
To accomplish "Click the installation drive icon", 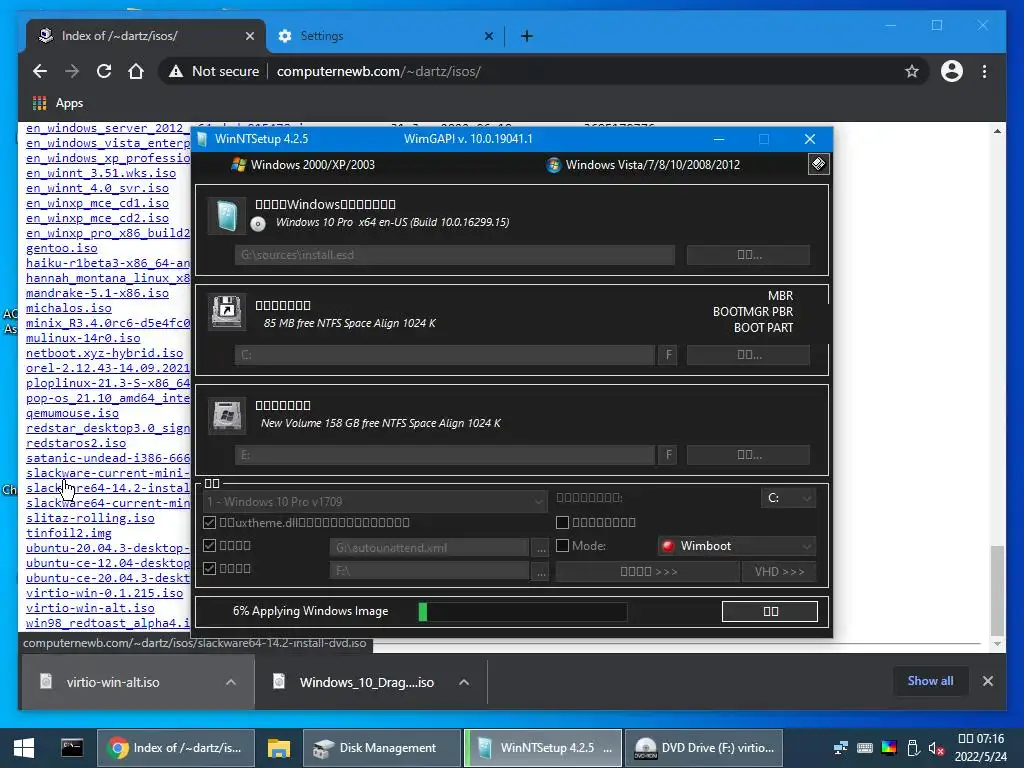I will click(227, 414).
